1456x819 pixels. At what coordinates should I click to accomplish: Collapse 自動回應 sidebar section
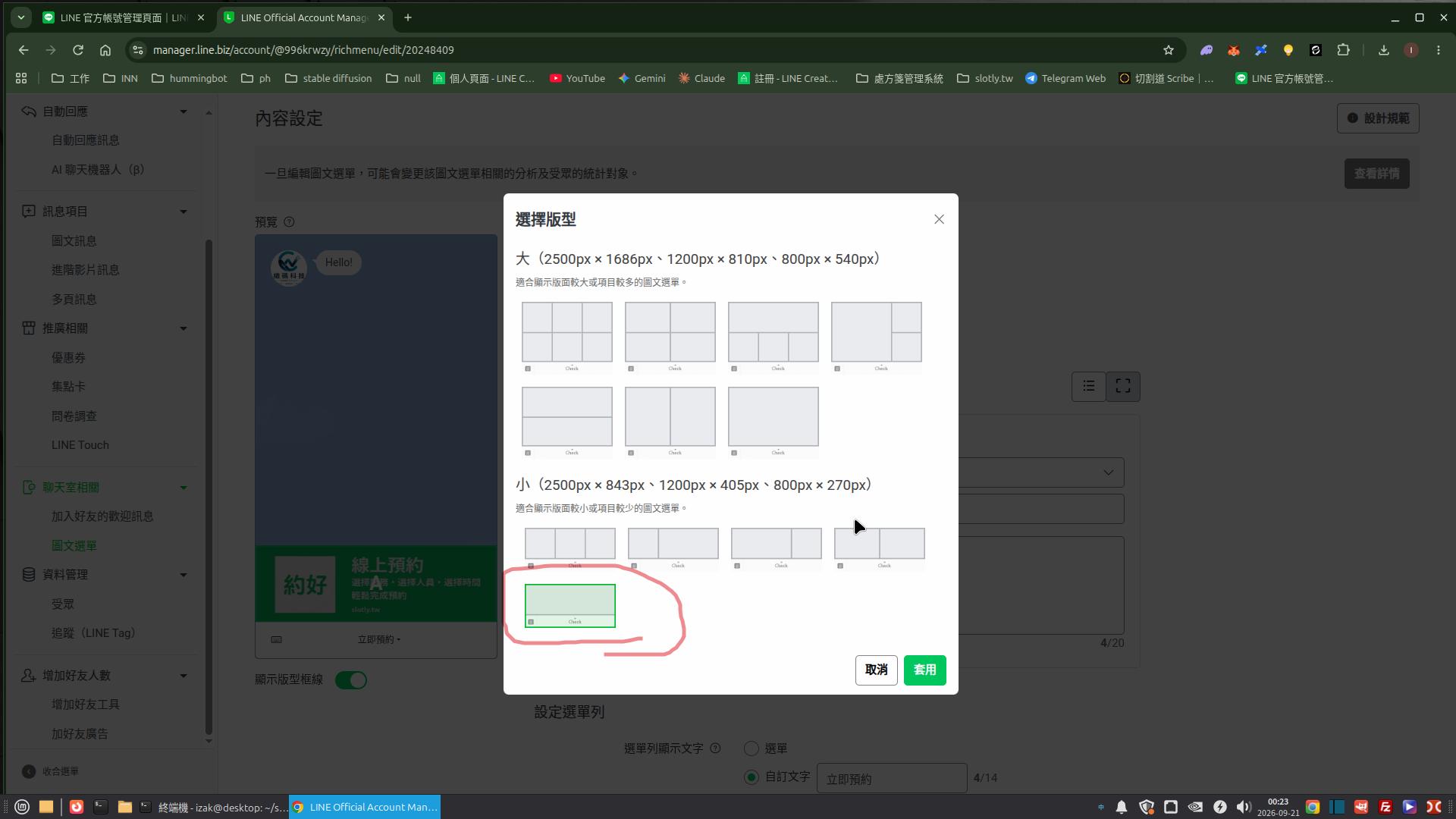183,111
